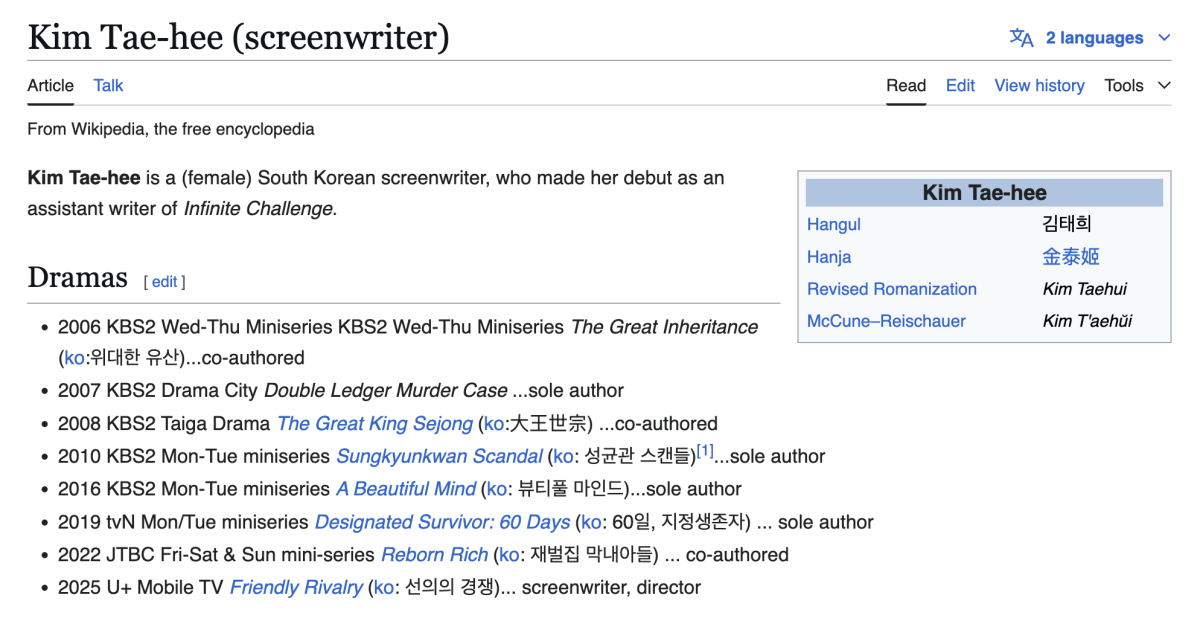Open the View history tab
The height and width of the screenshot is (621, 1200).
tap(1039, 85)
